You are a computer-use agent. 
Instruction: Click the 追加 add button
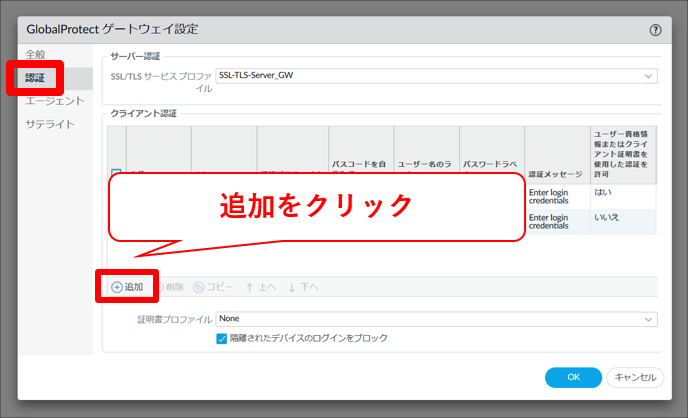[127, 287]
